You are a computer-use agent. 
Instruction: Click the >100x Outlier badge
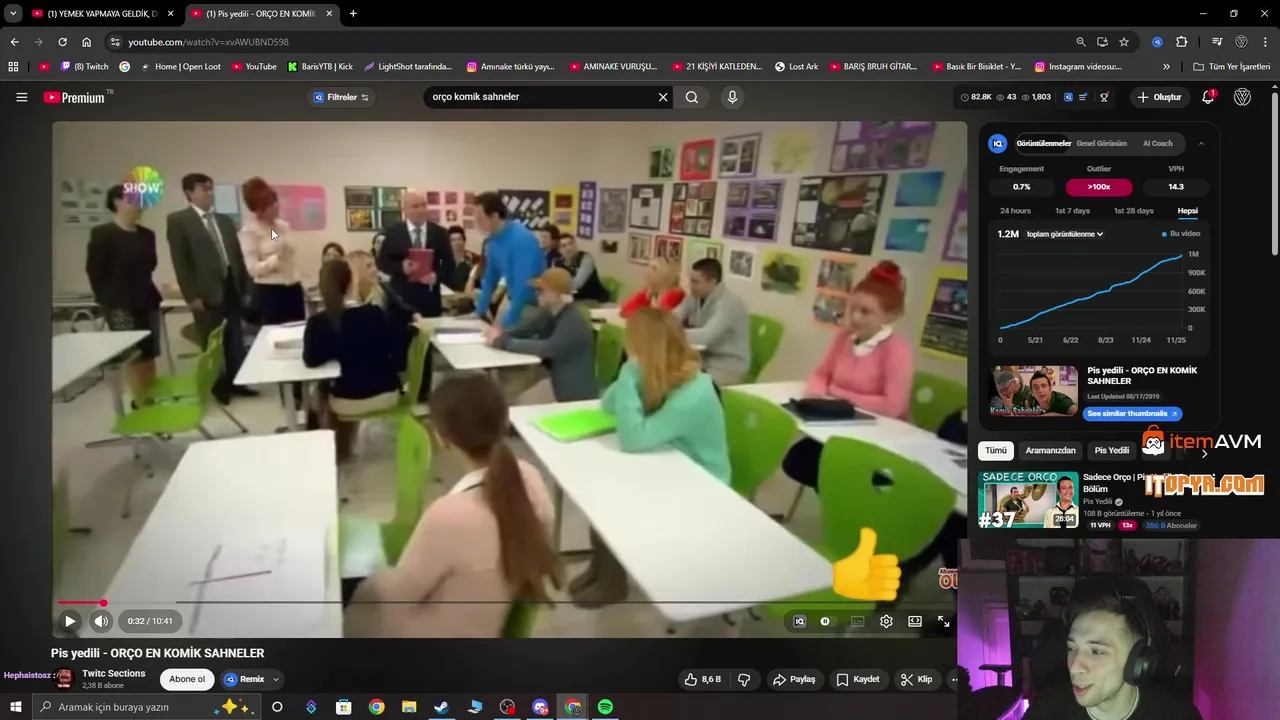[1099, 187]
